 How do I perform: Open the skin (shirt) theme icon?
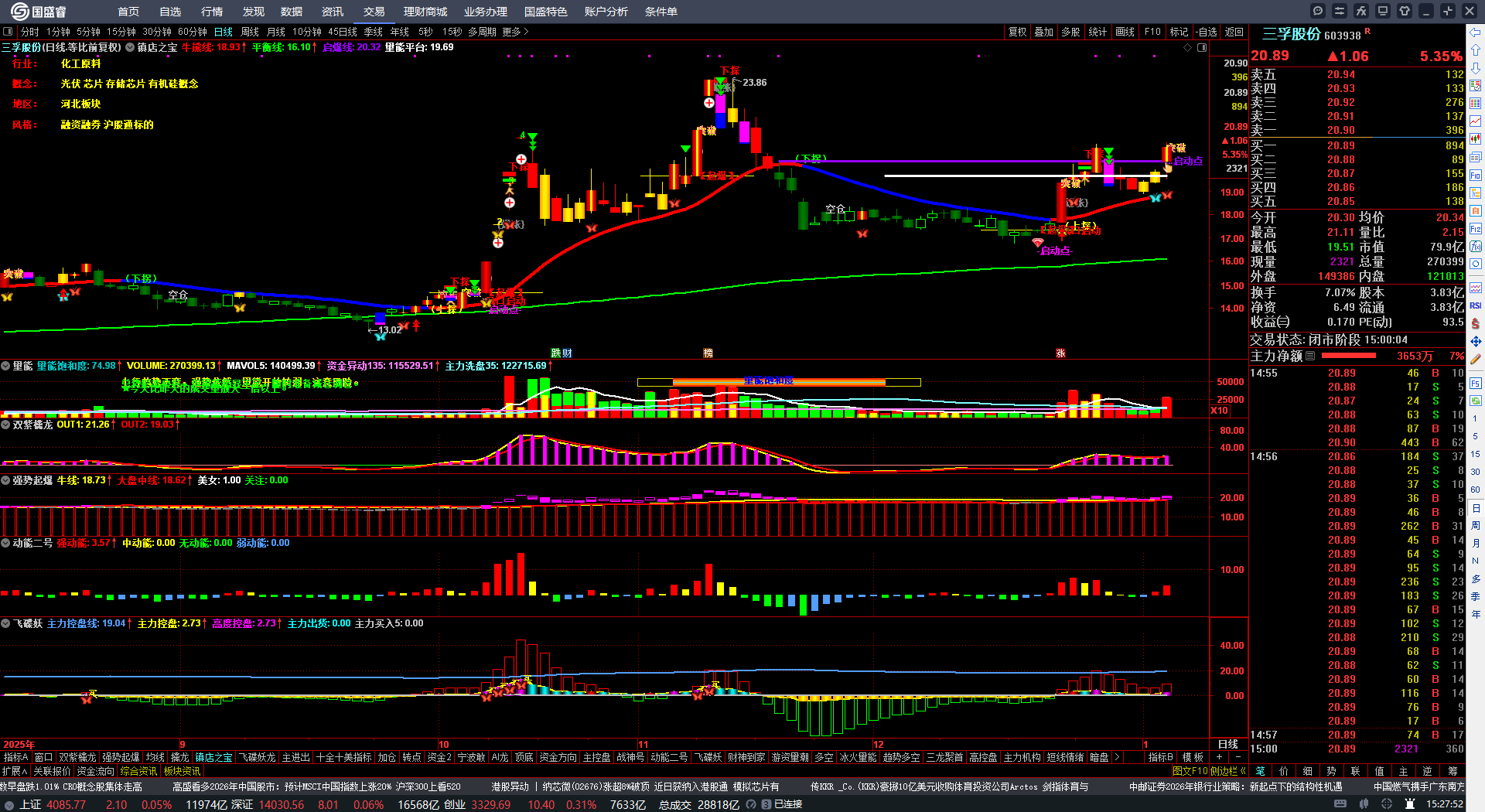tap(1405, 11)
